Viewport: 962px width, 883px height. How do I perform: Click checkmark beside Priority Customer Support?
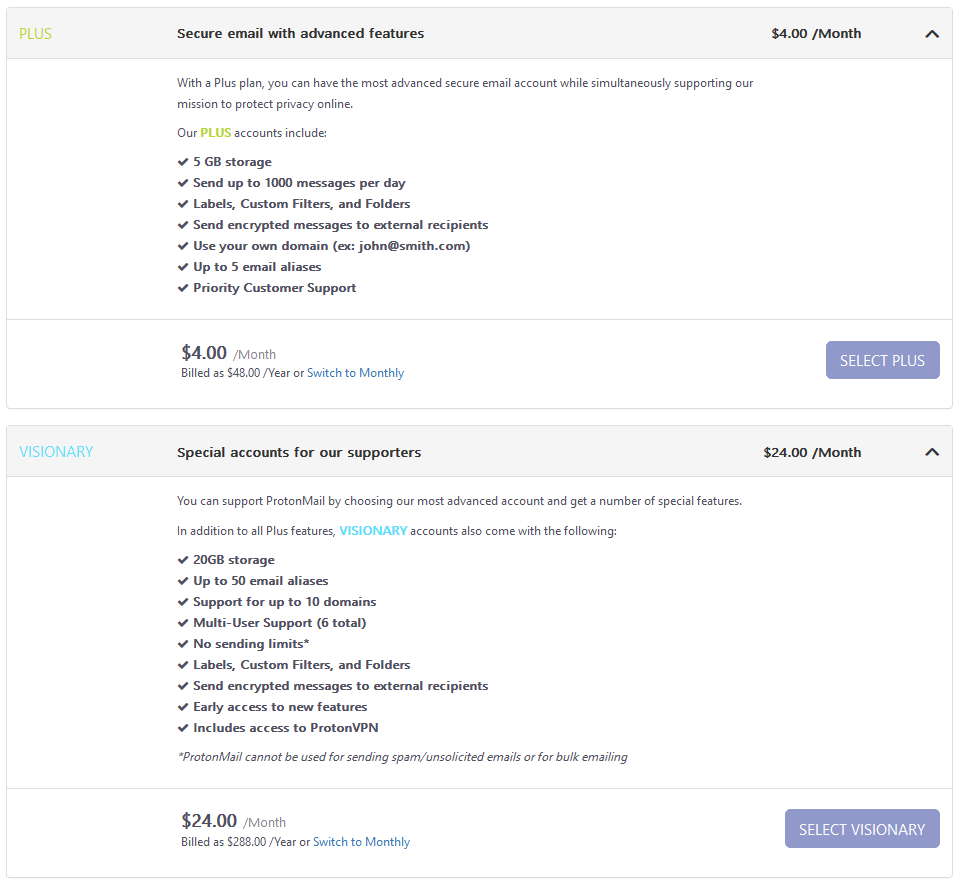click(x=183, y=288)
